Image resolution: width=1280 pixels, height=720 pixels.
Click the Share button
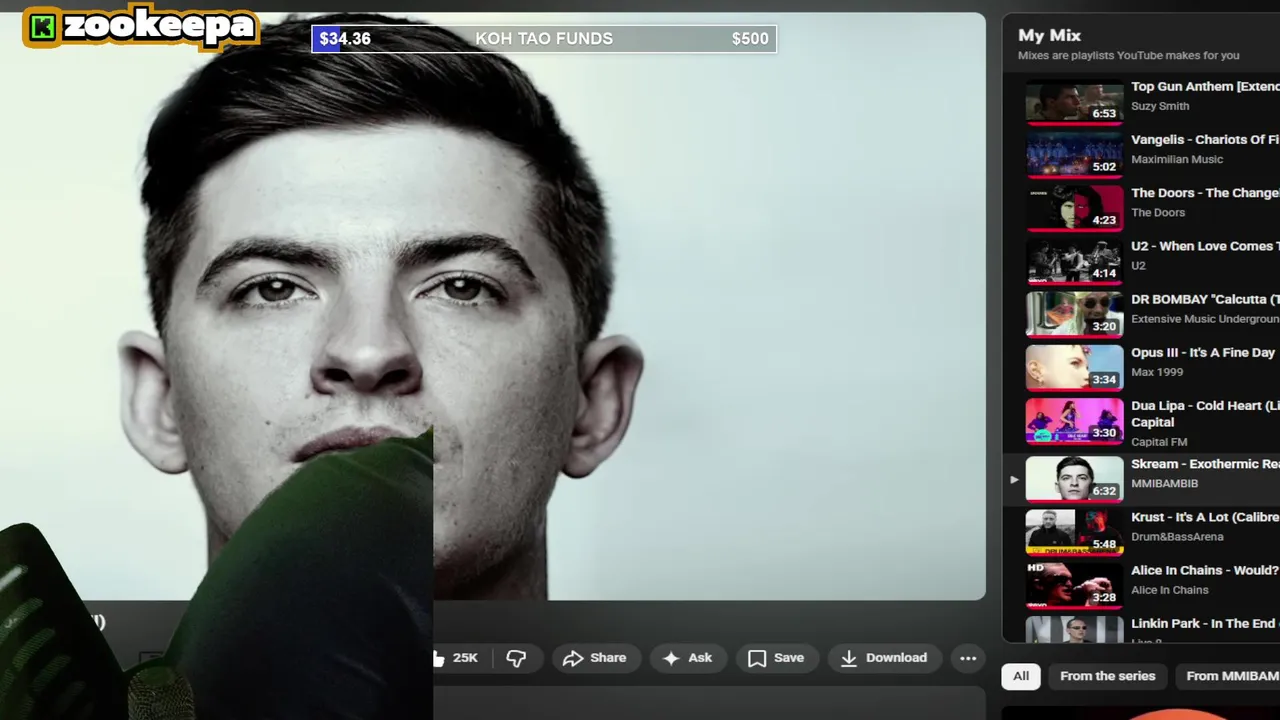(595, 658)
